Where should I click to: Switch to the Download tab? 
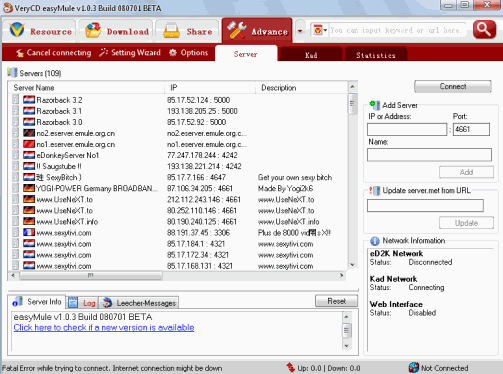pyautogui.click(x=116, y=31)
